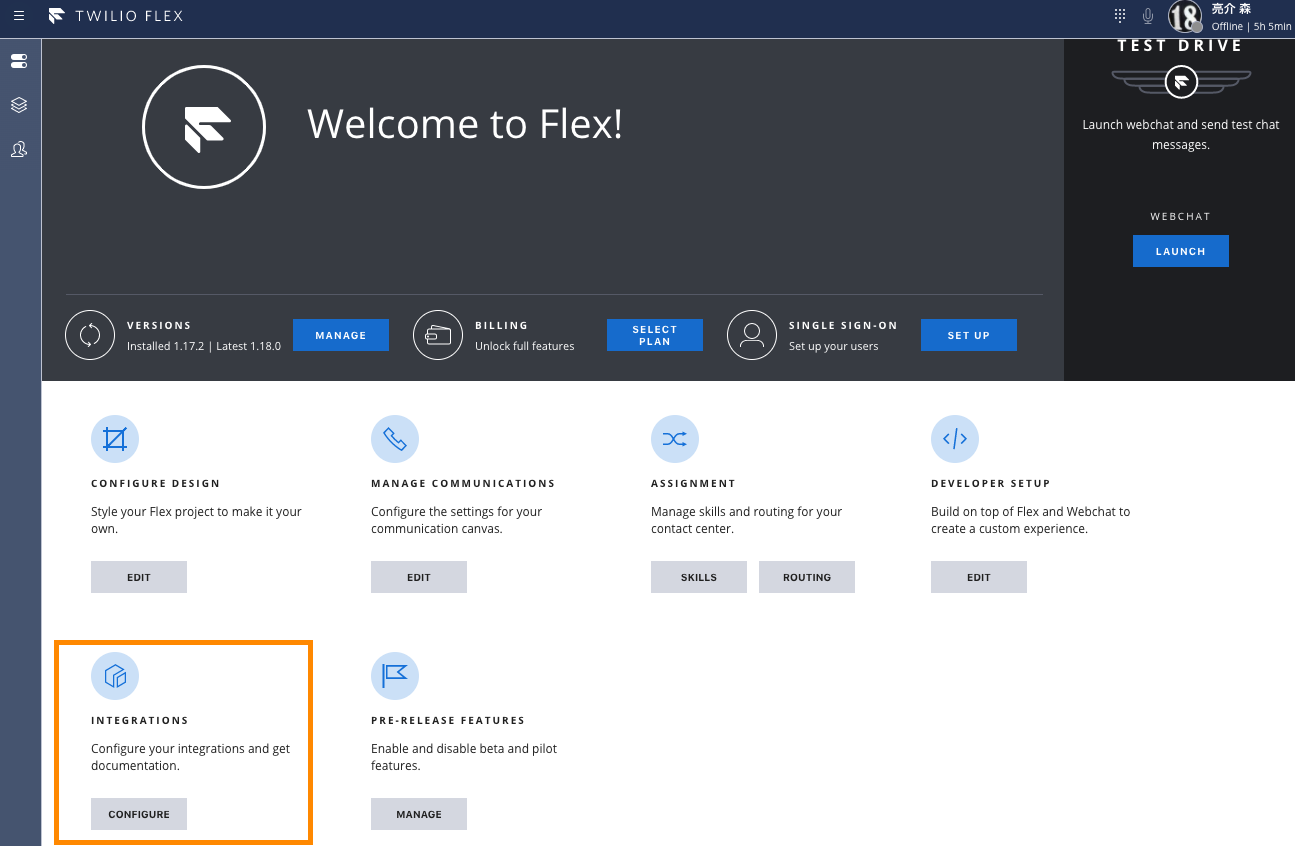This screenshot has width=1295, height=846.
Task: Click the Twilio Flex logo
Action: (x=115, y=15)
